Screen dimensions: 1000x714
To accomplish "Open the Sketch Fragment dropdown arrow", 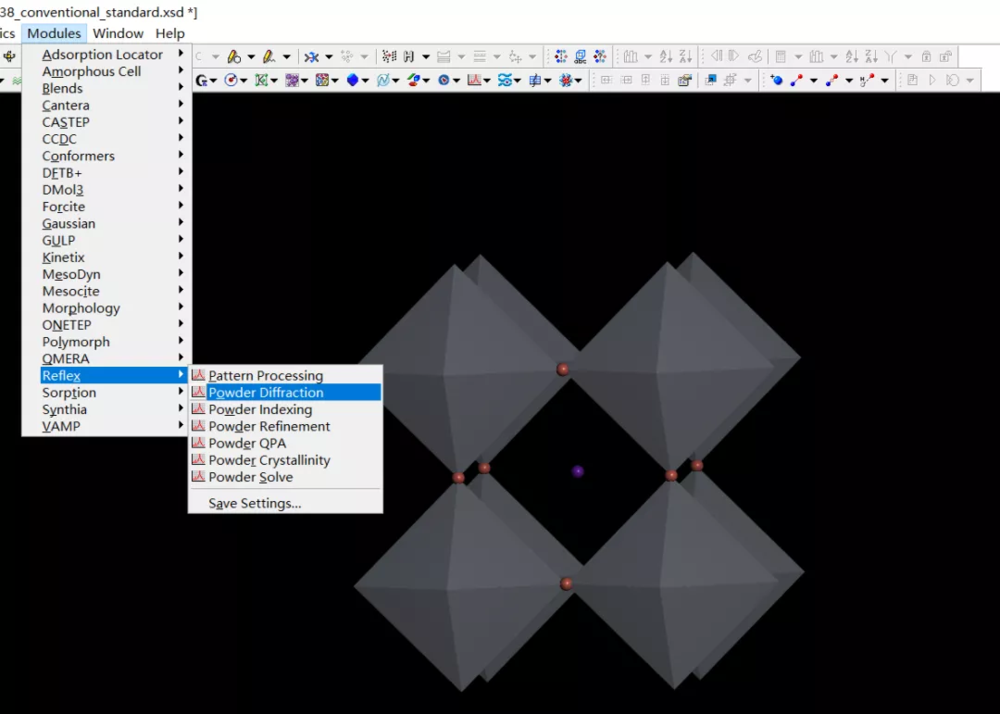I will (x=286, y=57).
